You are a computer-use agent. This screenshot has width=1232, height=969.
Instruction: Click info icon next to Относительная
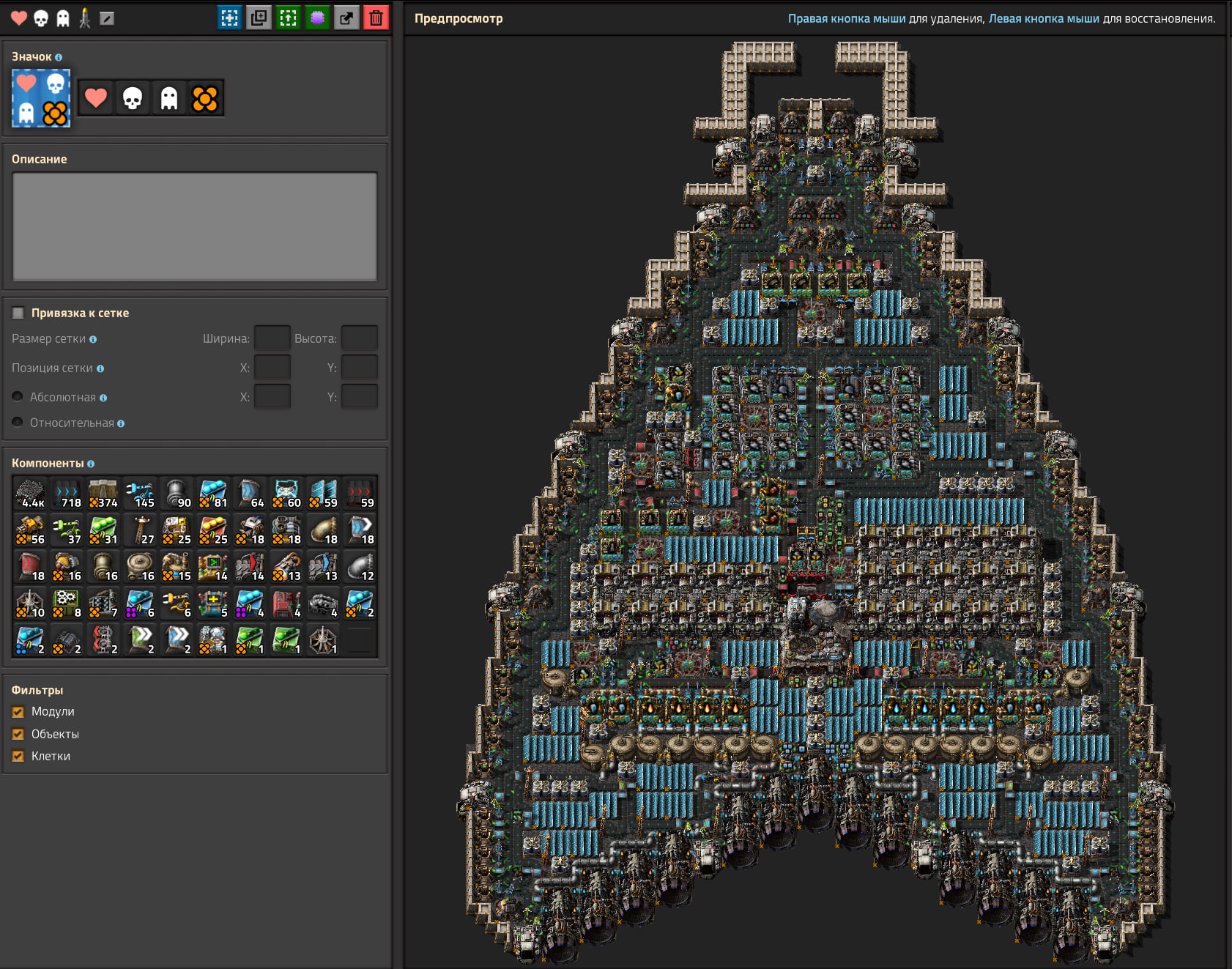[121, 423]
